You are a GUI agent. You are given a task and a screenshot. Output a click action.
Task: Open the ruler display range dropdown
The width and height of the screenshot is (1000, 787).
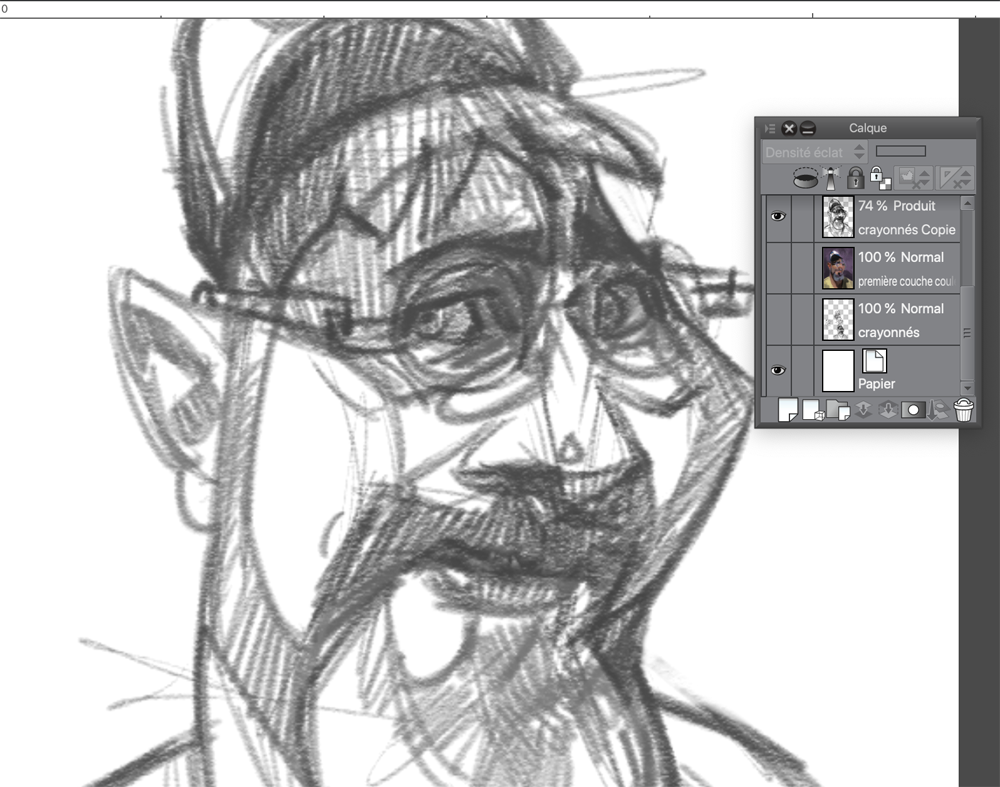[953, 178]
